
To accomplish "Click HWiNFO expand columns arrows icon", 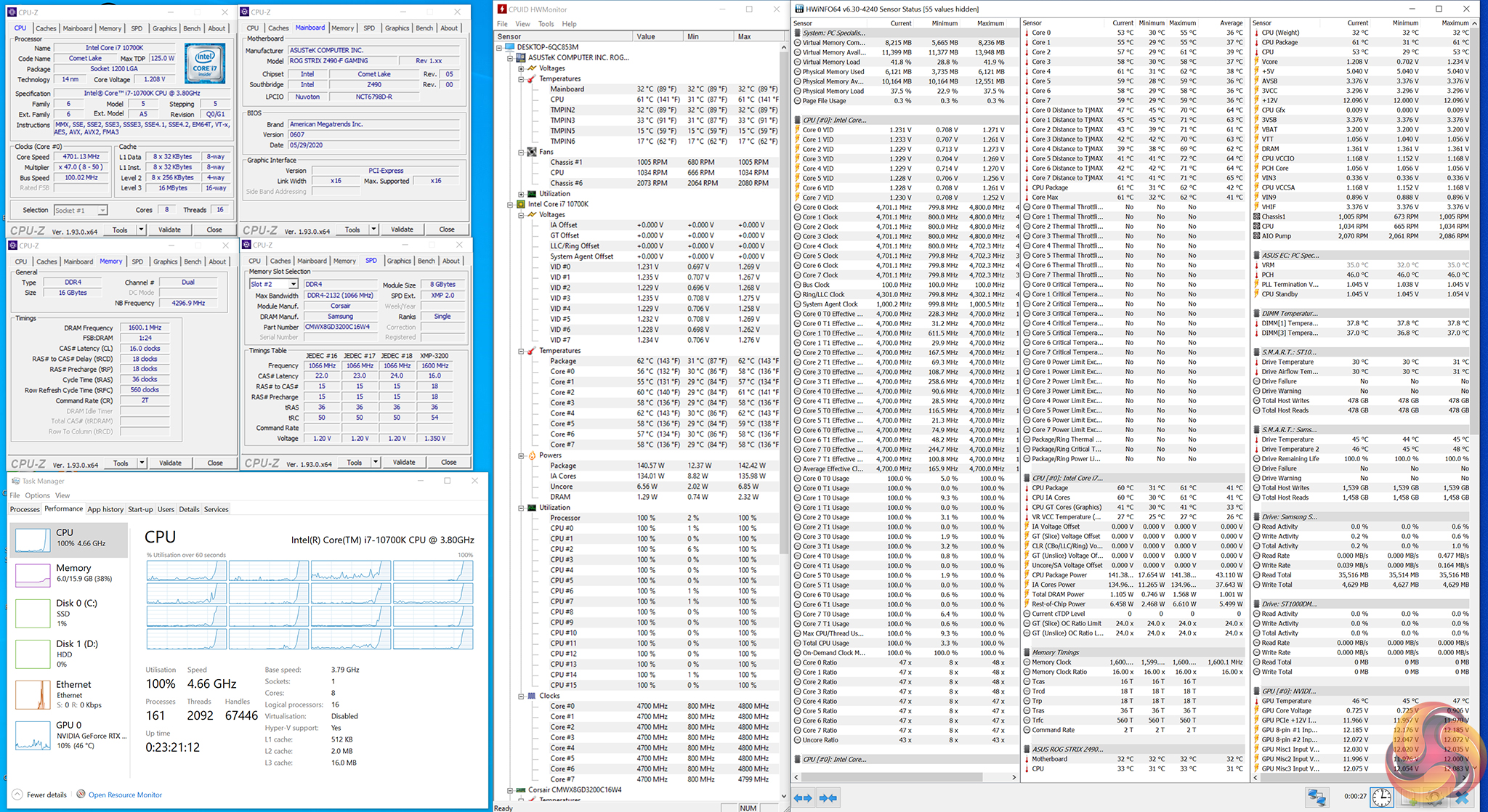I will (803, 797).
